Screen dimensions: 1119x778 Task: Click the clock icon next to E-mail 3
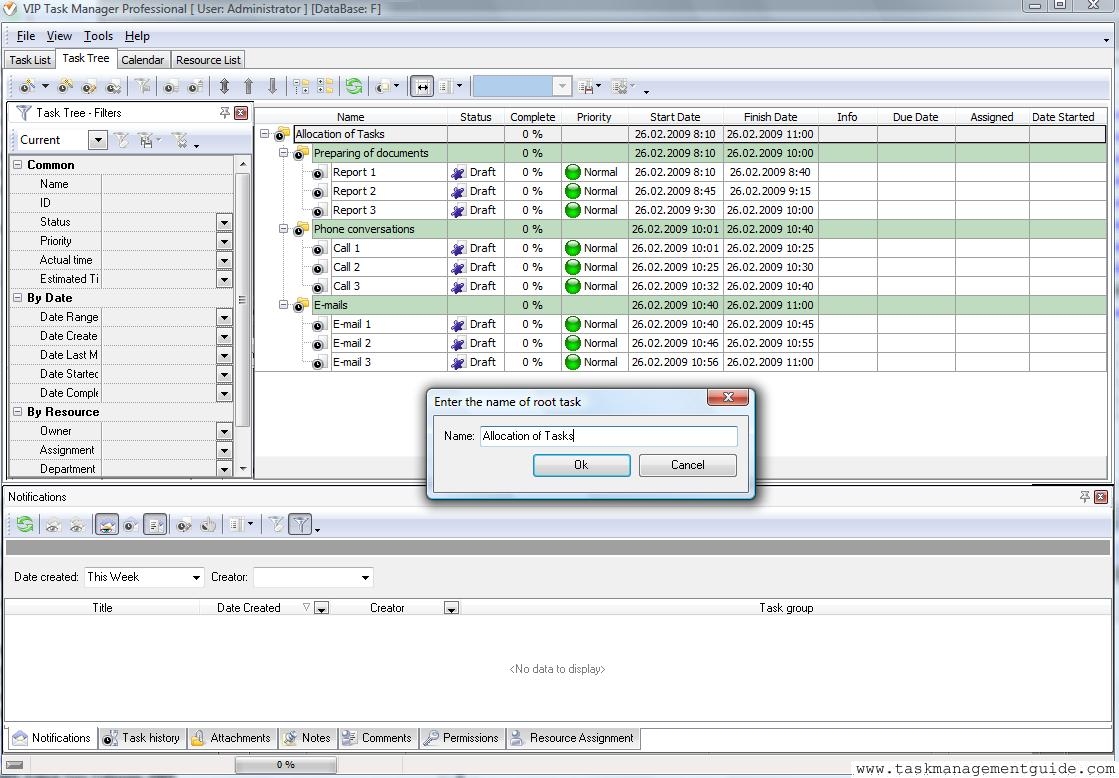319,363
